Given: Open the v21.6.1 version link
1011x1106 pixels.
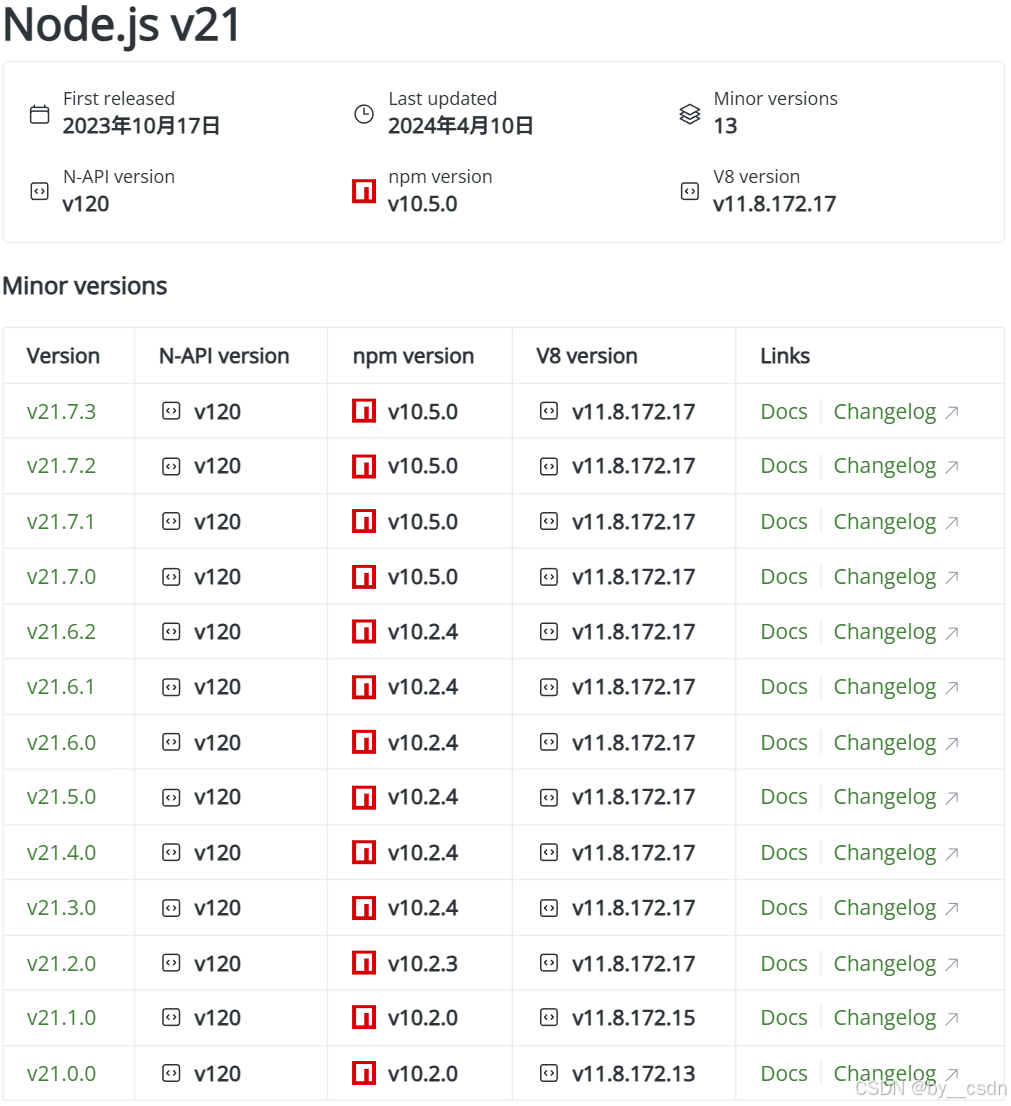Looking at the screenshot, I should [x=61, y=687].
